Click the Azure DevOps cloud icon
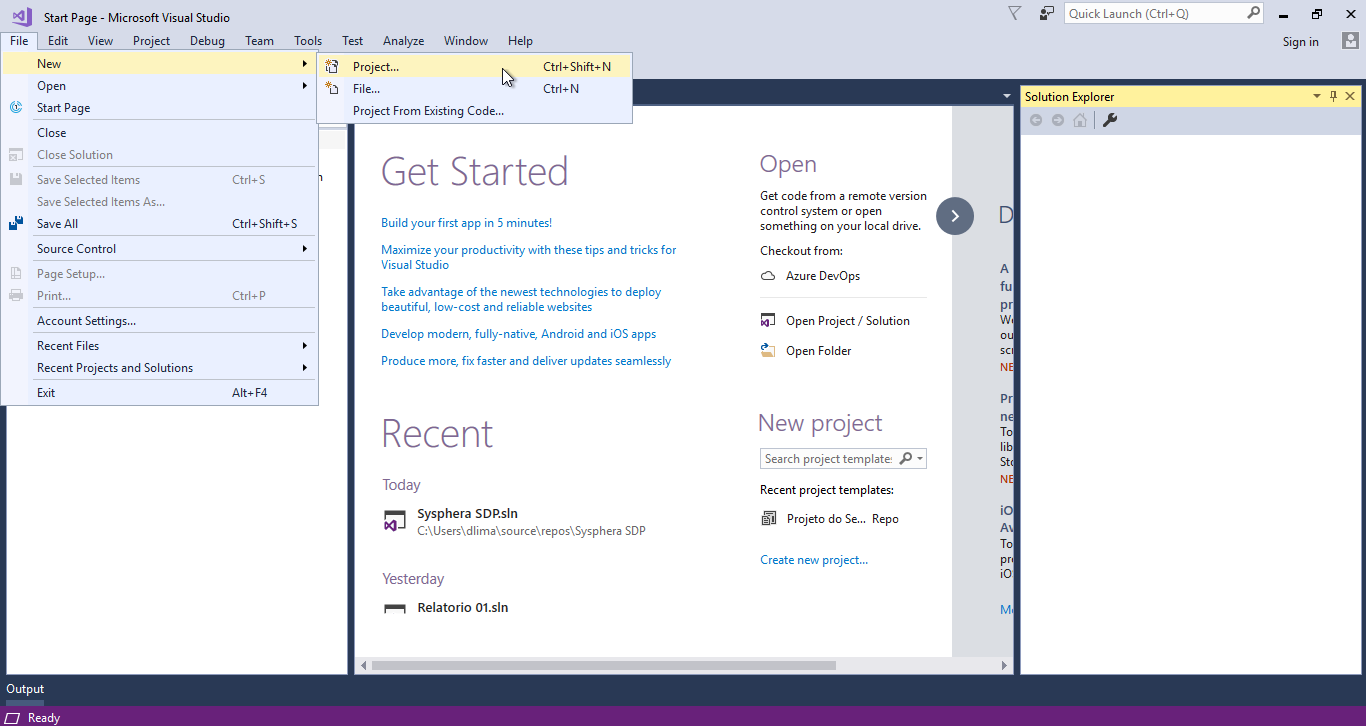This screenshot has width=1366, height=726. click(x=768, y=276)
